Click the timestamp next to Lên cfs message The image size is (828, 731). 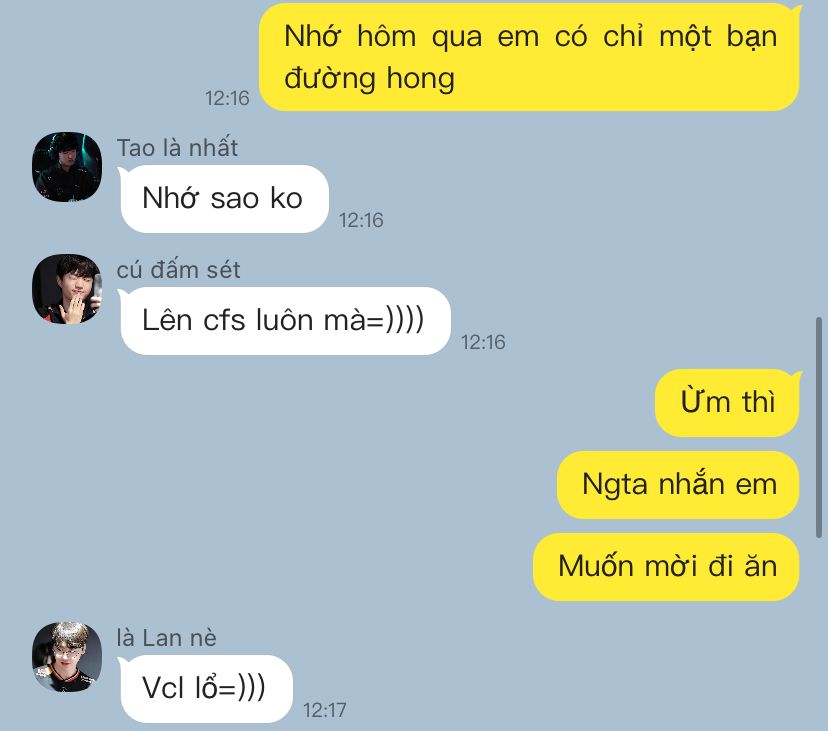pyautogui.click(x=483, y=342)
